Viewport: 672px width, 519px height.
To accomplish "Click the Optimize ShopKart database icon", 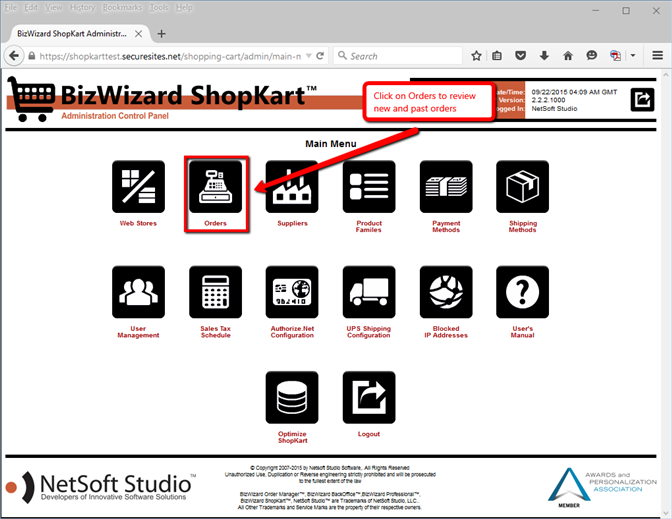I will 292,398.
